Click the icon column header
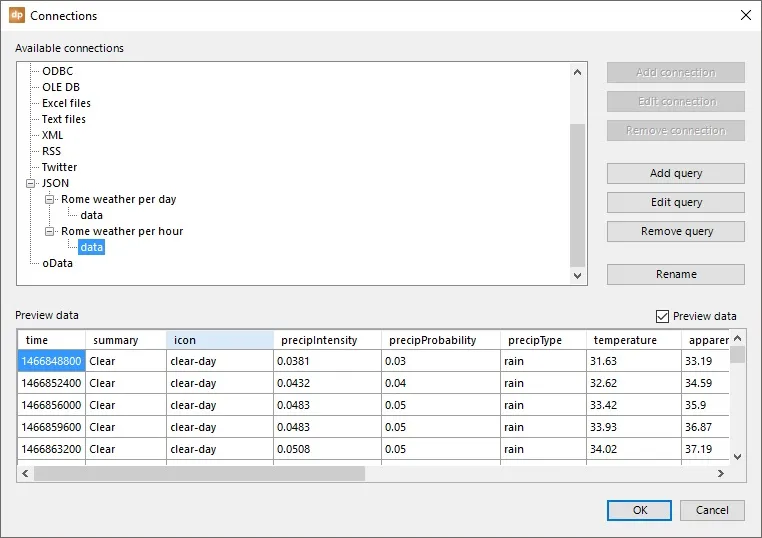Image resolution: width=762 pixels, height=538 pixels. point(220,340)
